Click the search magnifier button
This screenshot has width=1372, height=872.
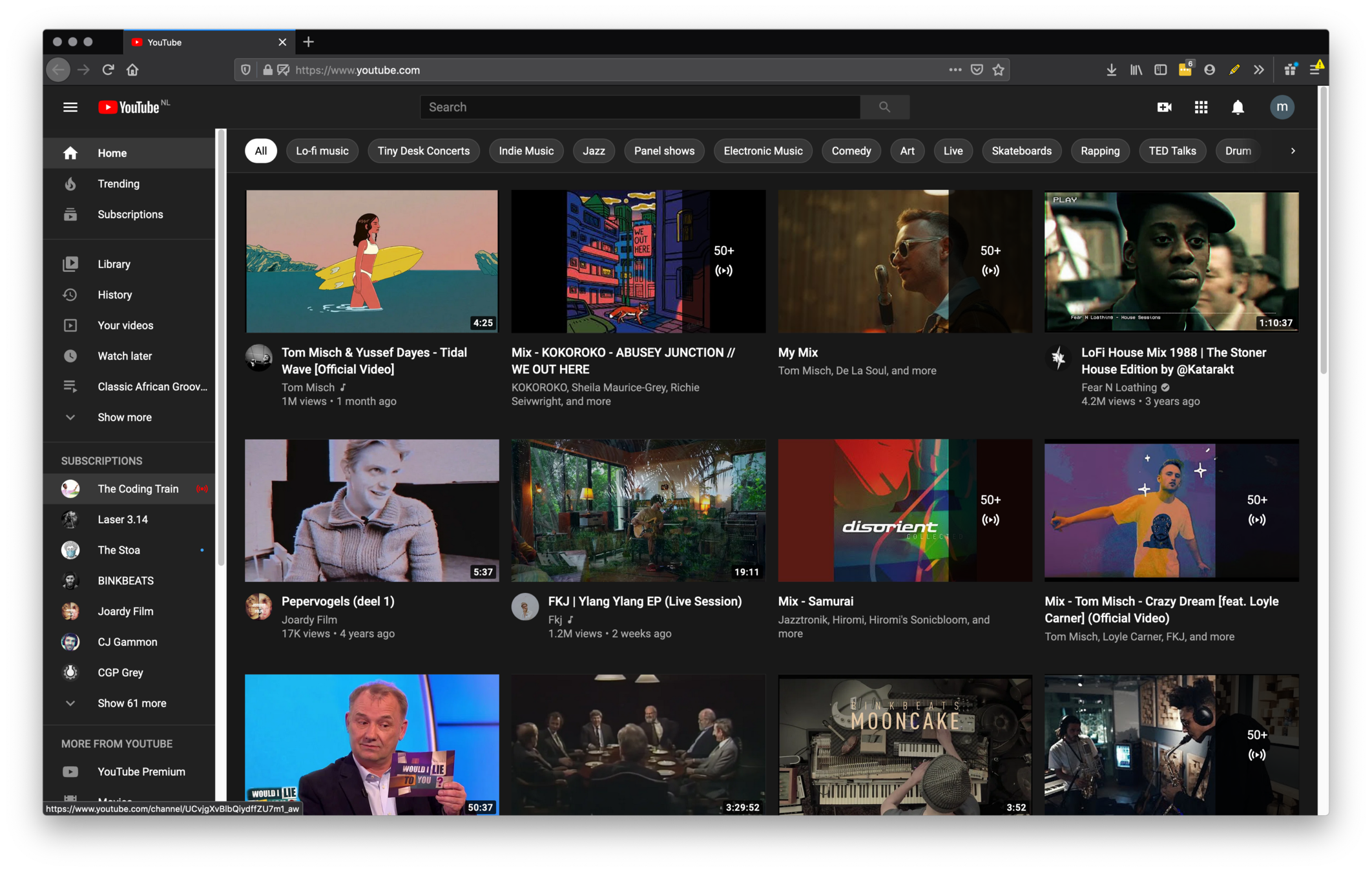[884, 107]
